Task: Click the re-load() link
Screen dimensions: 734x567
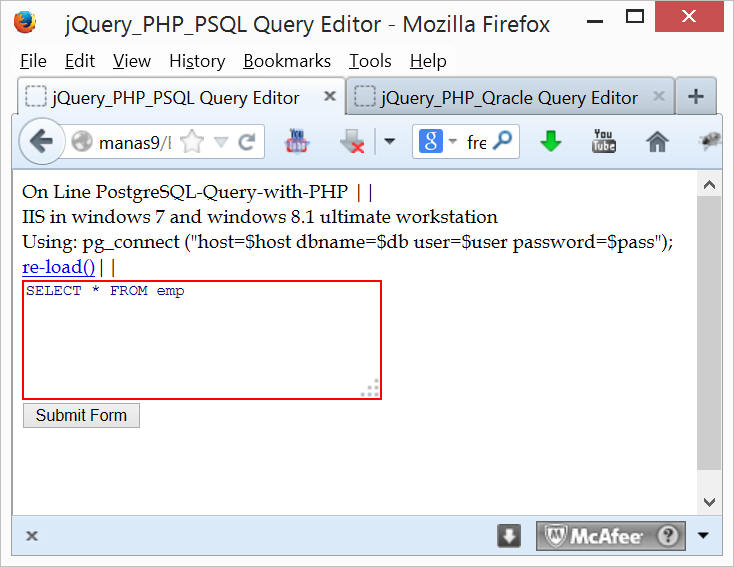Action: pos(58,267)
